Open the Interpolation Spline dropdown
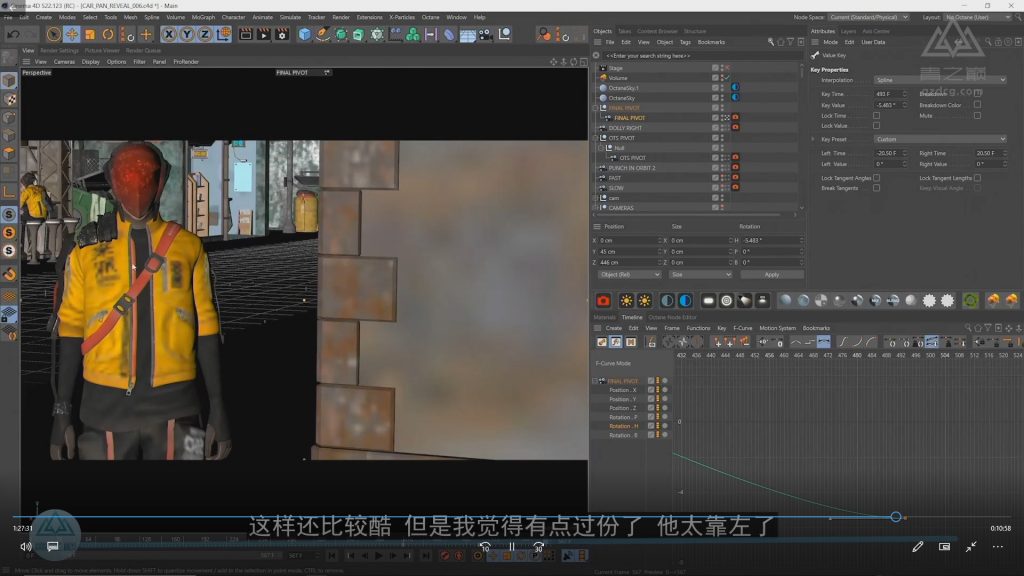This screenshot has height=576, width=1024. [x=940, y=80]
